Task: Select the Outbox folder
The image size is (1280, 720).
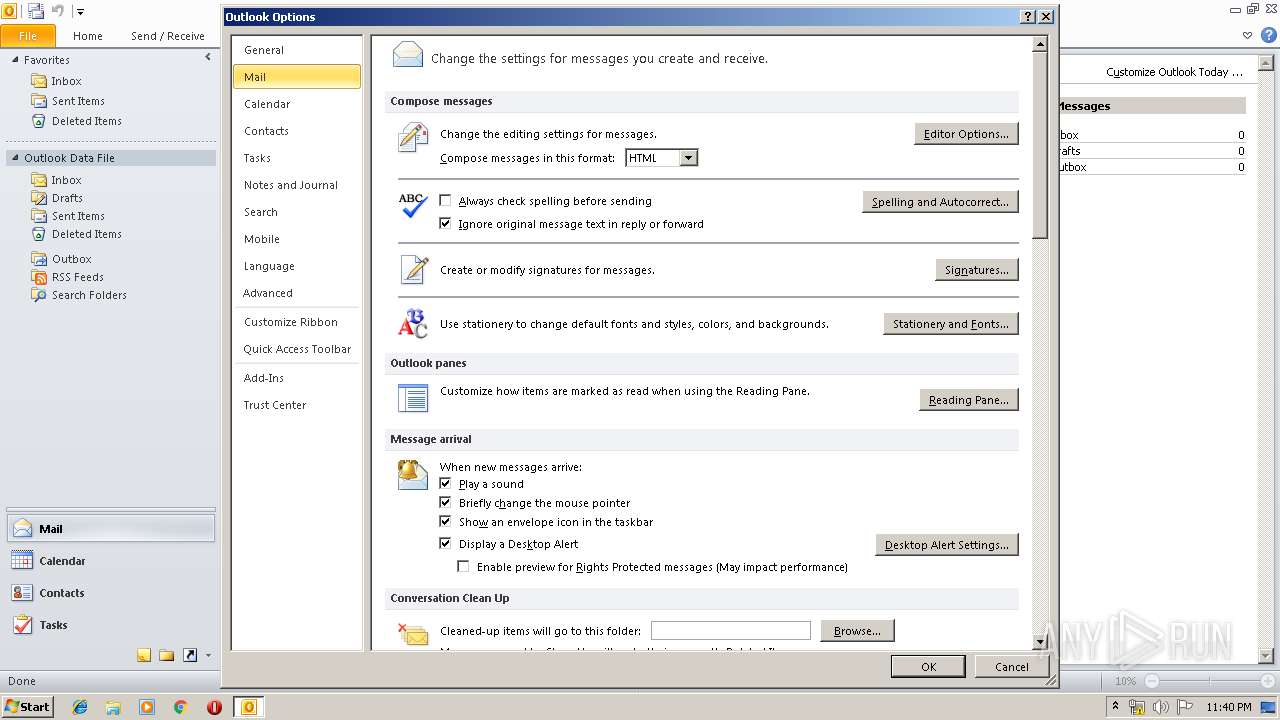Action: point(72,259)
